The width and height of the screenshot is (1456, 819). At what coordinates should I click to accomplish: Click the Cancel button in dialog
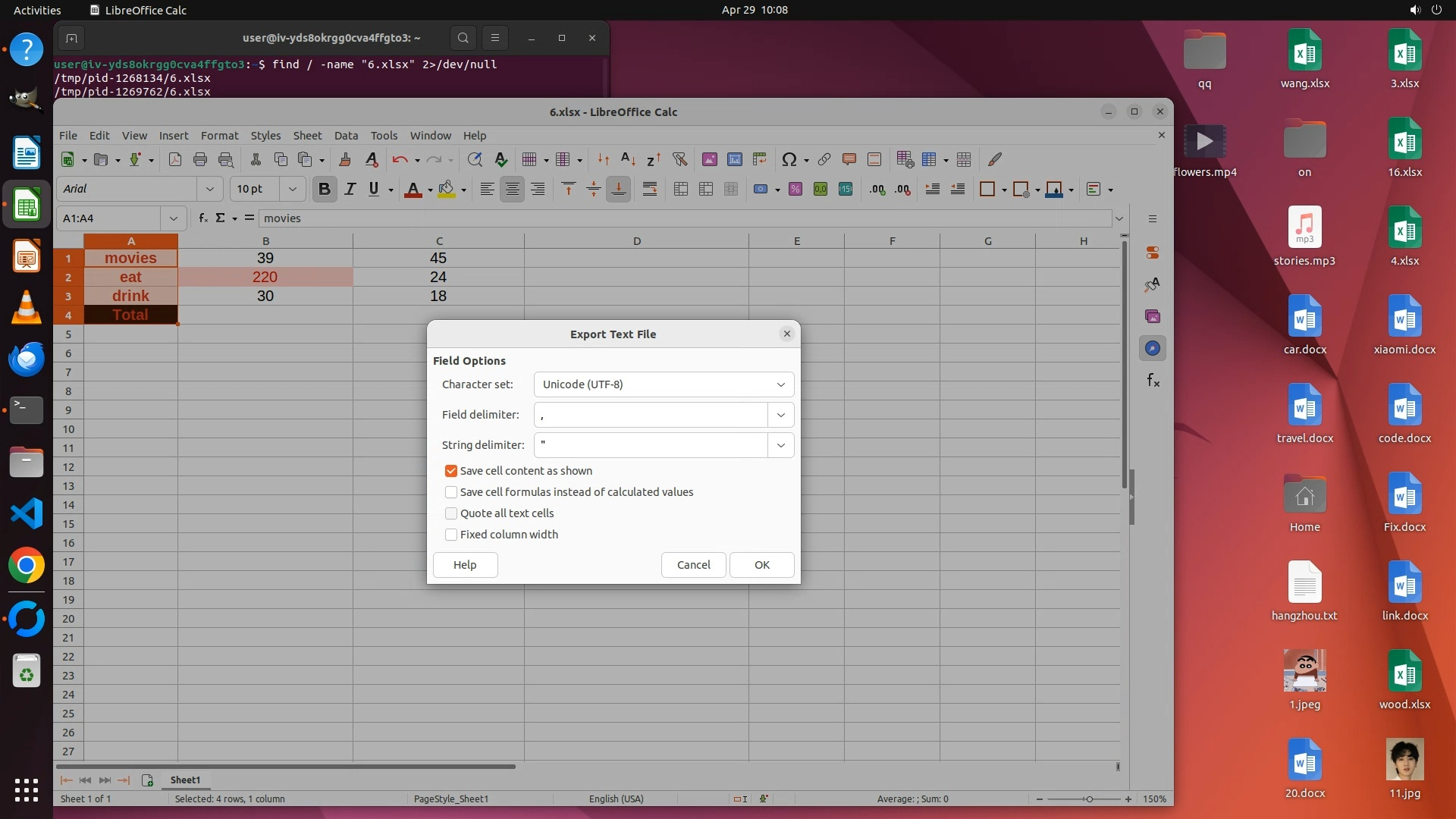693,565
